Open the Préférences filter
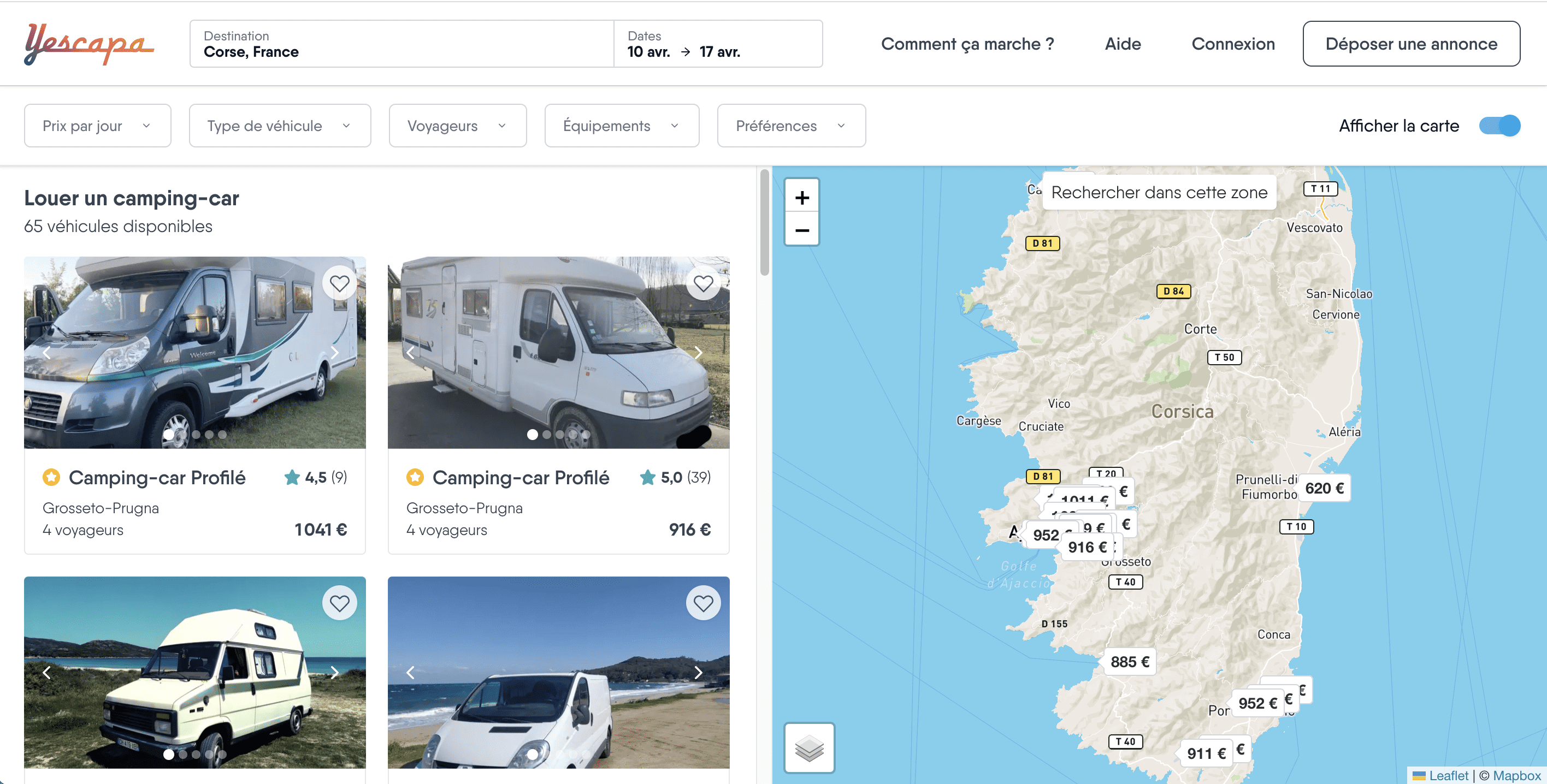 tap(791, 126)
